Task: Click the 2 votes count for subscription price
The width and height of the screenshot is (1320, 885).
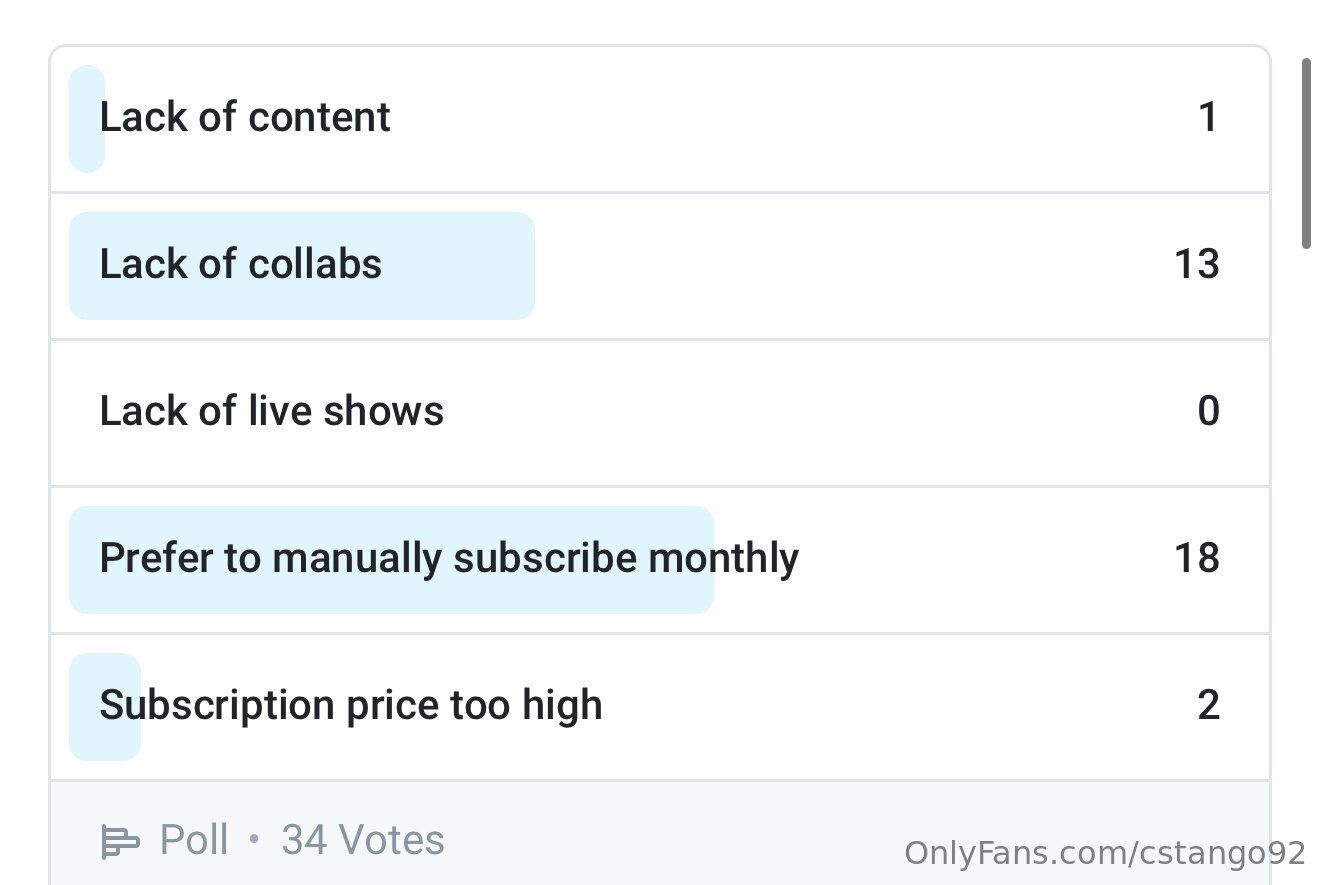Action: [1208, 705]
